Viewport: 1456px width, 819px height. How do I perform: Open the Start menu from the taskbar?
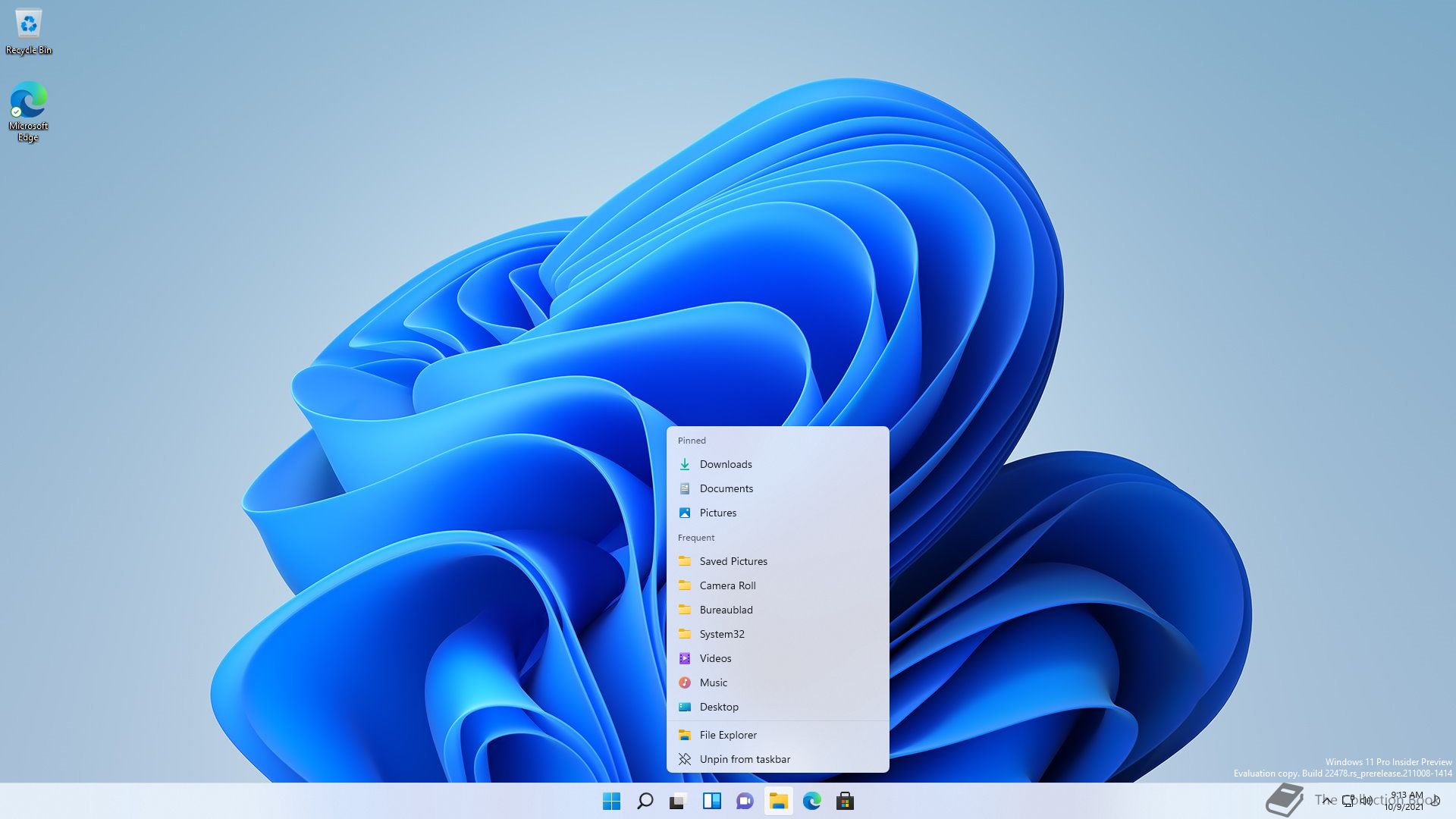click(611, 801)
